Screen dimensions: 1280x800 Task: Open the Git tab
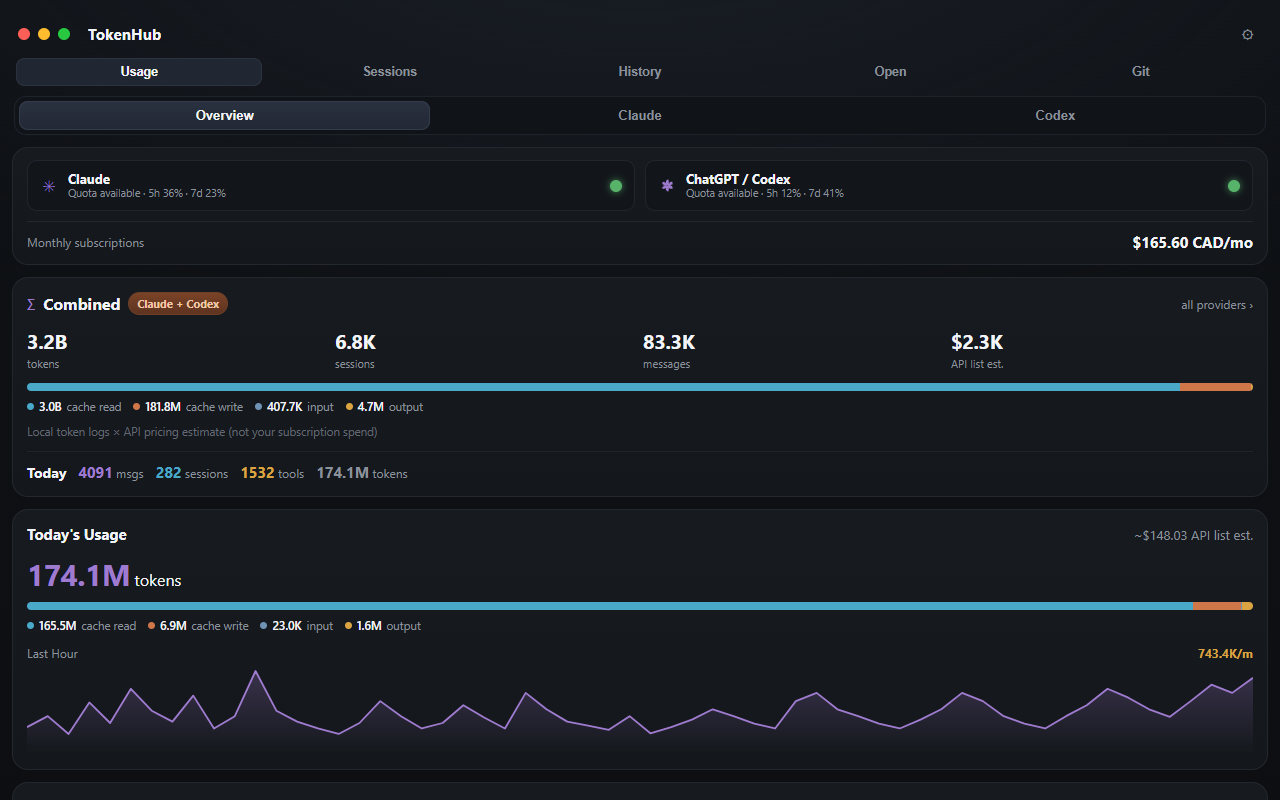click(1141, 72)
